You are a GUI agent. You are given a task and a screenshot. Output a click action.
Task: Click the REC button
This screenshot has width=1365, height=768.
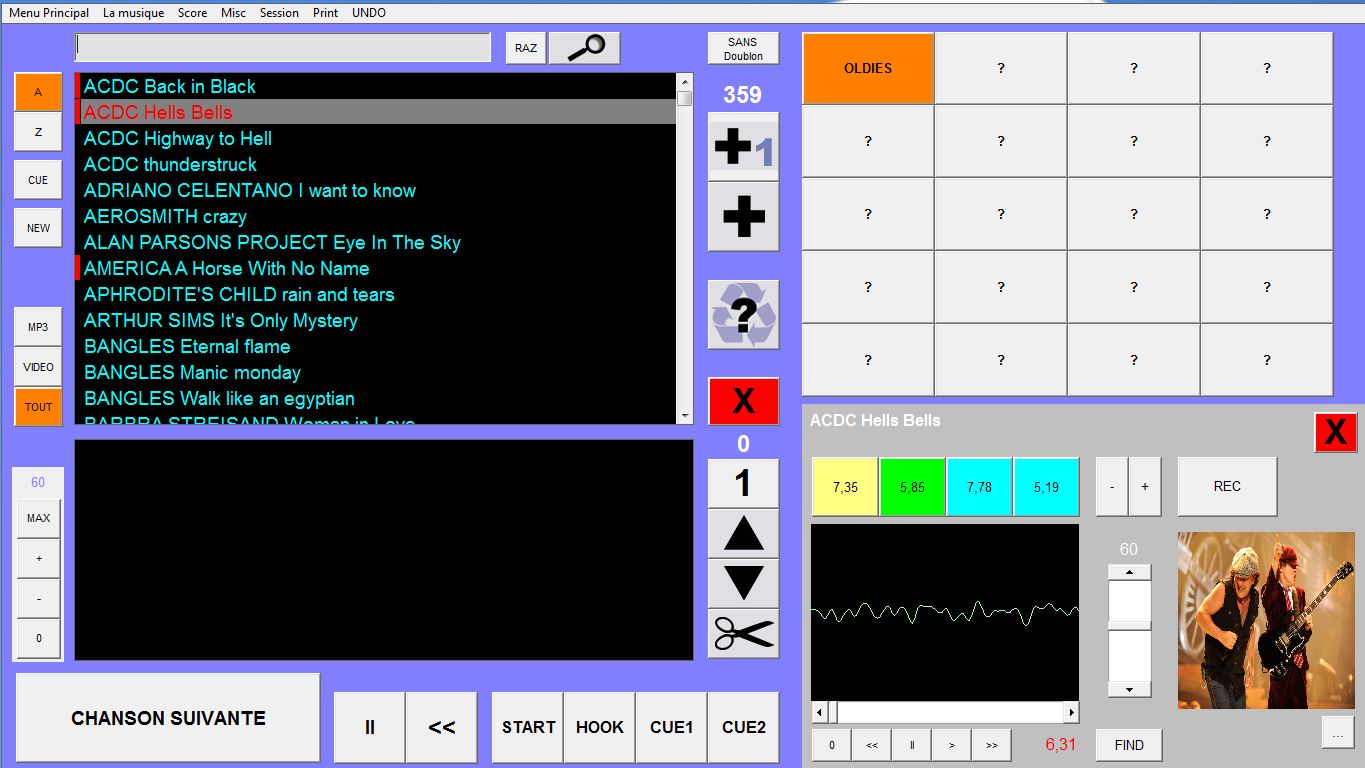1227,486
